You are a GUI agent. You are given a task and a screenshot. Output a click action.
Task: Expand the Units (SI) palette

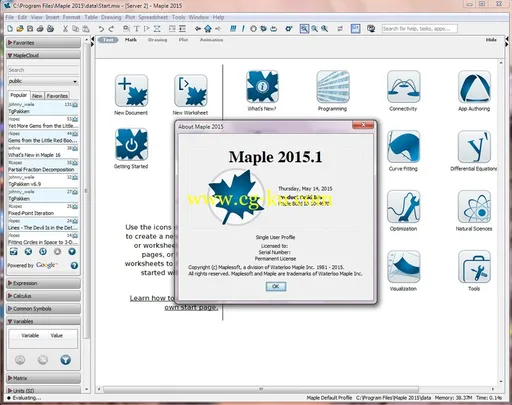click(x=43, y=390)
